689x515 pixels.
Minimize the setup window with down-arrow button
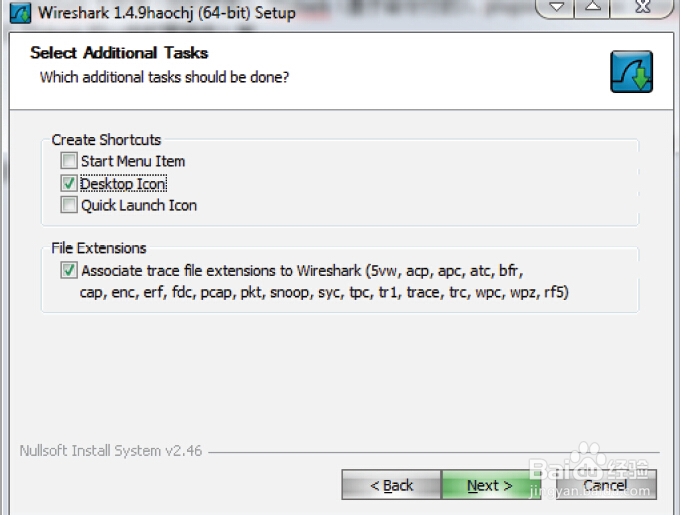pos(559,9)
